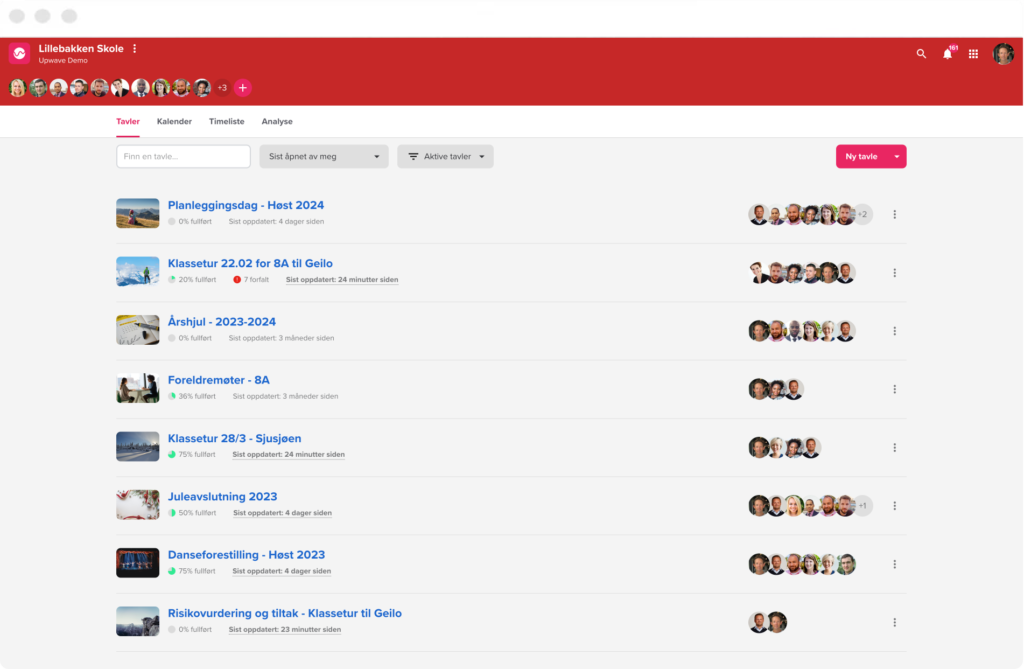This screenshot has width=1024, height=669.
Task: Click the filter icon on Aktive tavler
Action: pyautogui.click(x=413, y=157)
